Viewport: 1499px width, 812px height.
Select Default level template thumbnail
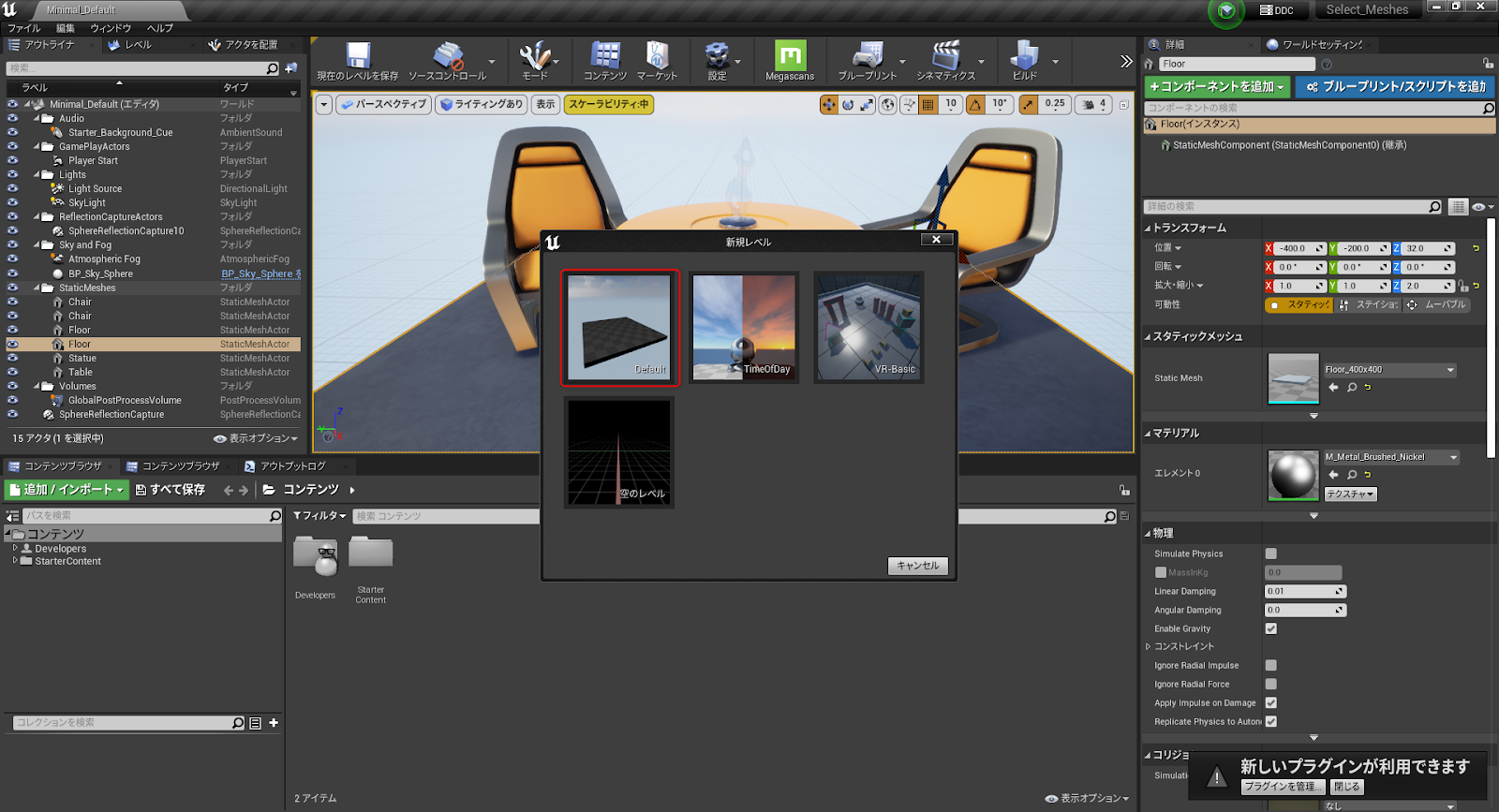pyautogui.click(x=619, y=328)
